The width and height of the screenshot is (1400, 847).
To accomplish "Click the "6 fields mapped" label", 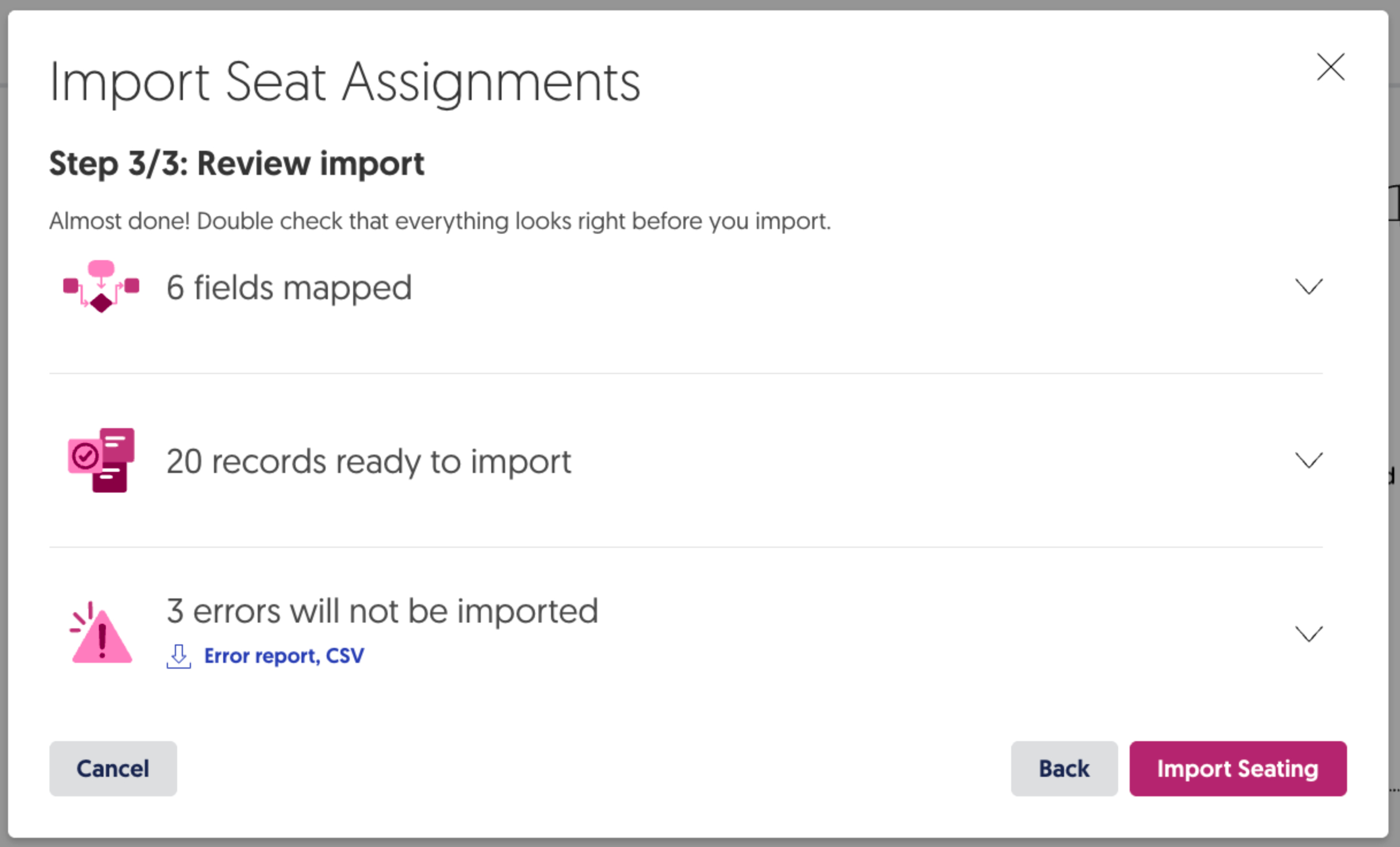I will pyautogui.click(x=289, y=288).
